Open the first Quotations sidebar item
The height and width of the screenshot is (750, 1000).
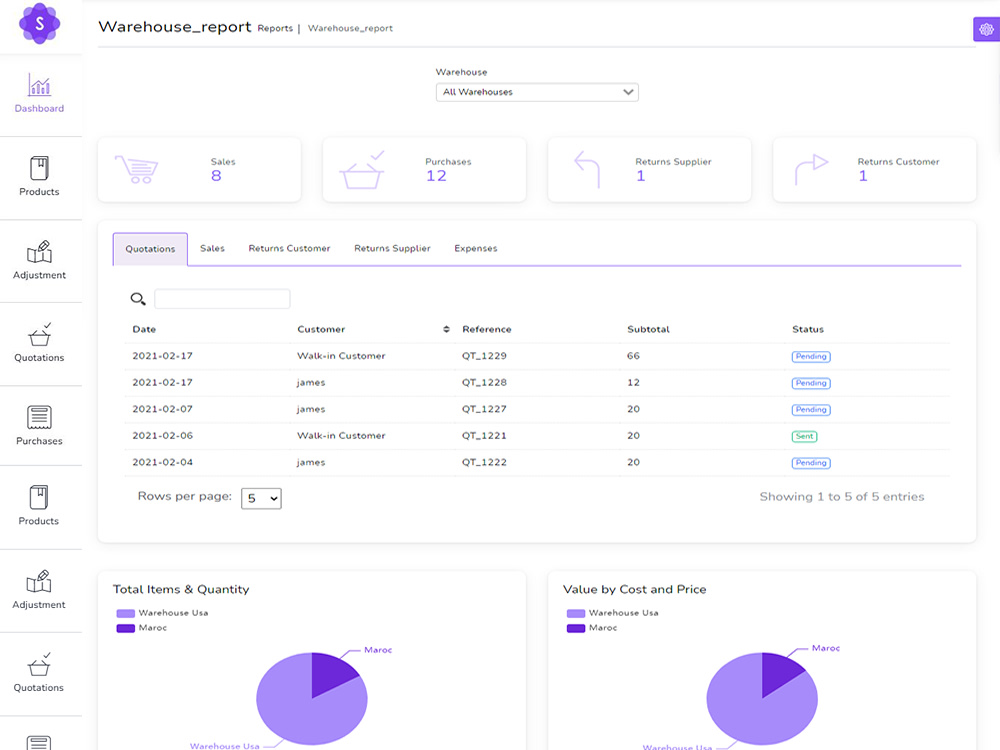40,342
